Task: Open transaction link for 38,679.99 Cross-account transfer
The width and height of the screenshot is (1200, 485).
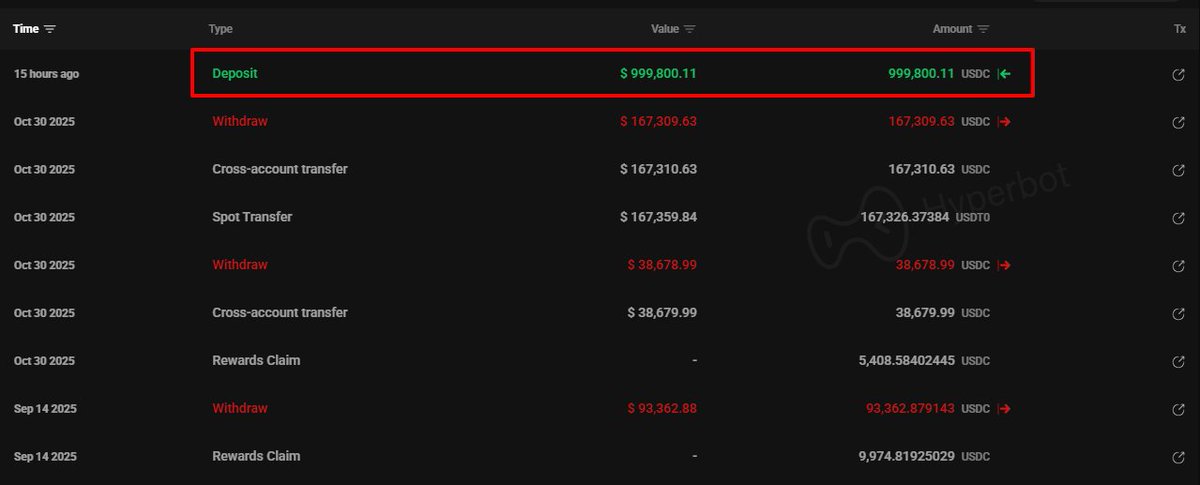Action: [x=1179, y=313]
